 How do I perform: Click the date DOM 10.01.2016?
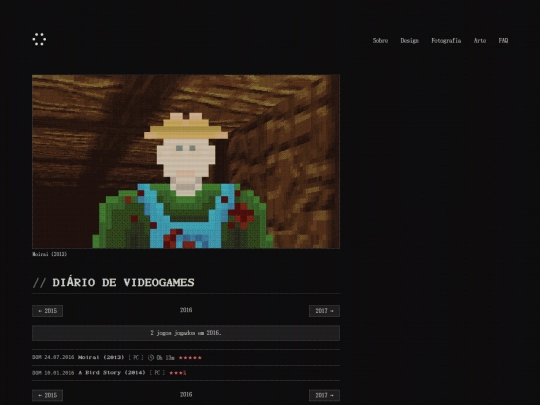(53, 373)
